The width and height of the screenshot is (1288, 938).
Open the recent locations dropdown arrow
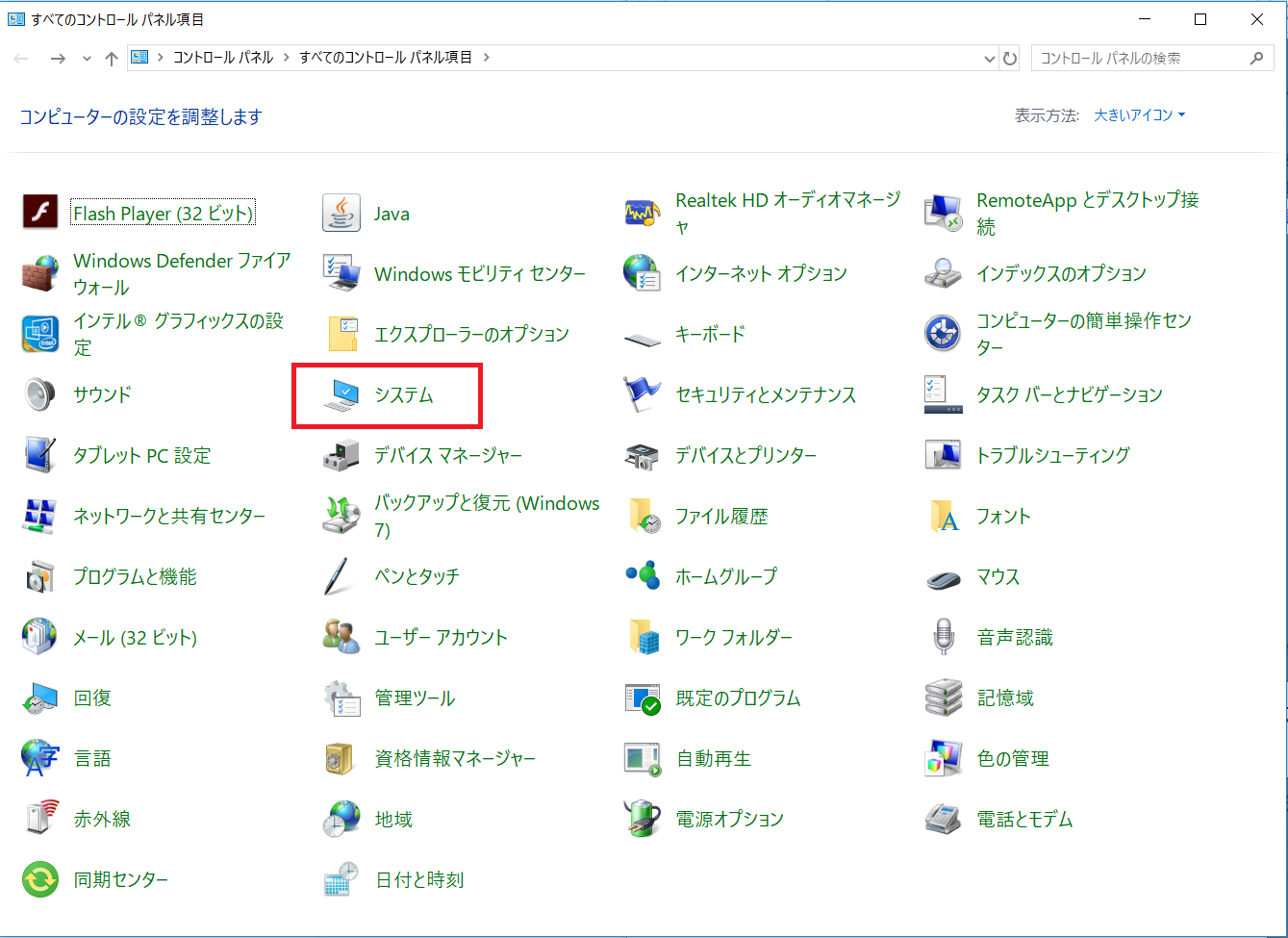(x=87, y=59)
